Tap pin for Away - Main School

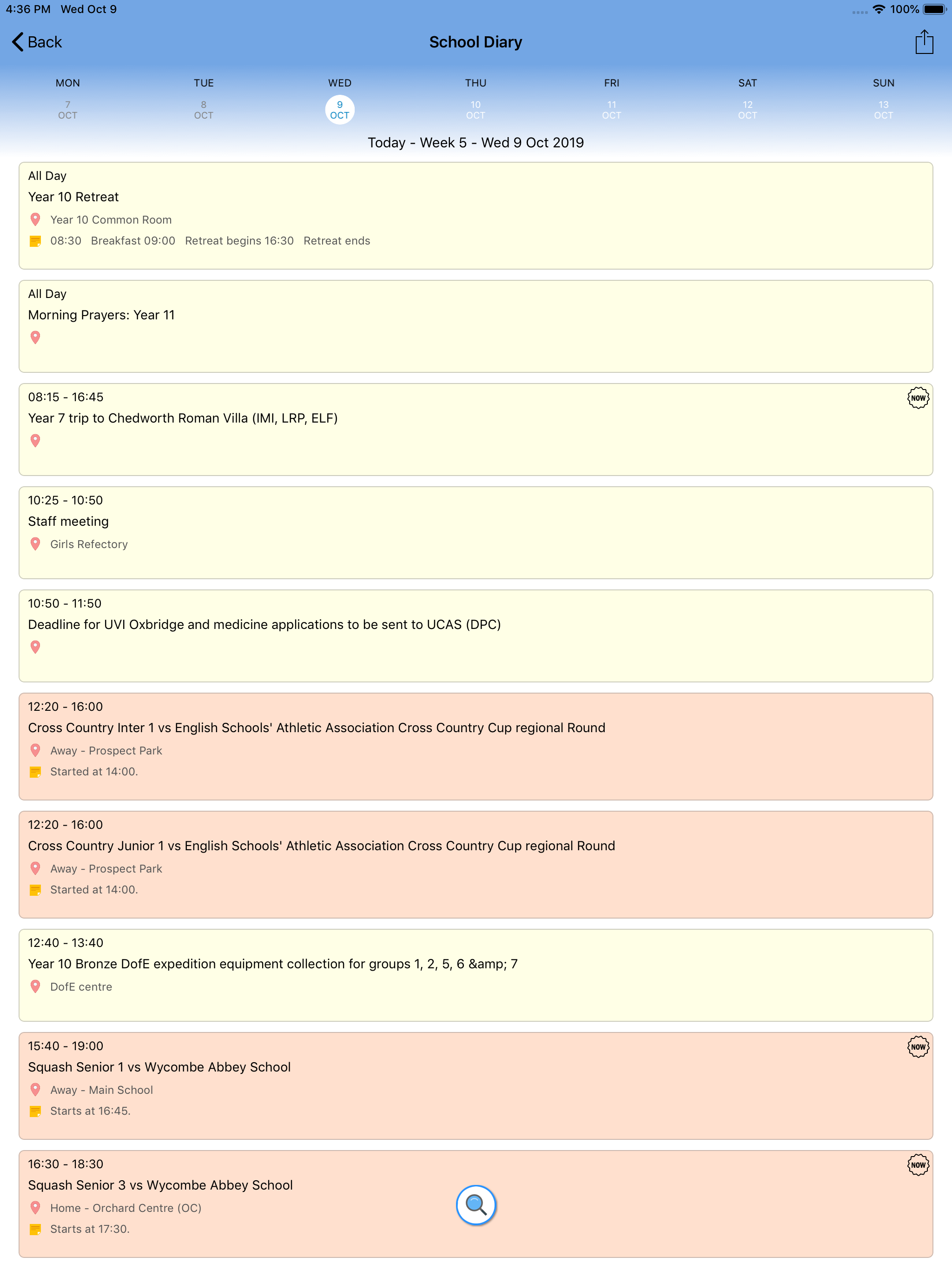(x=35, y=1090)
